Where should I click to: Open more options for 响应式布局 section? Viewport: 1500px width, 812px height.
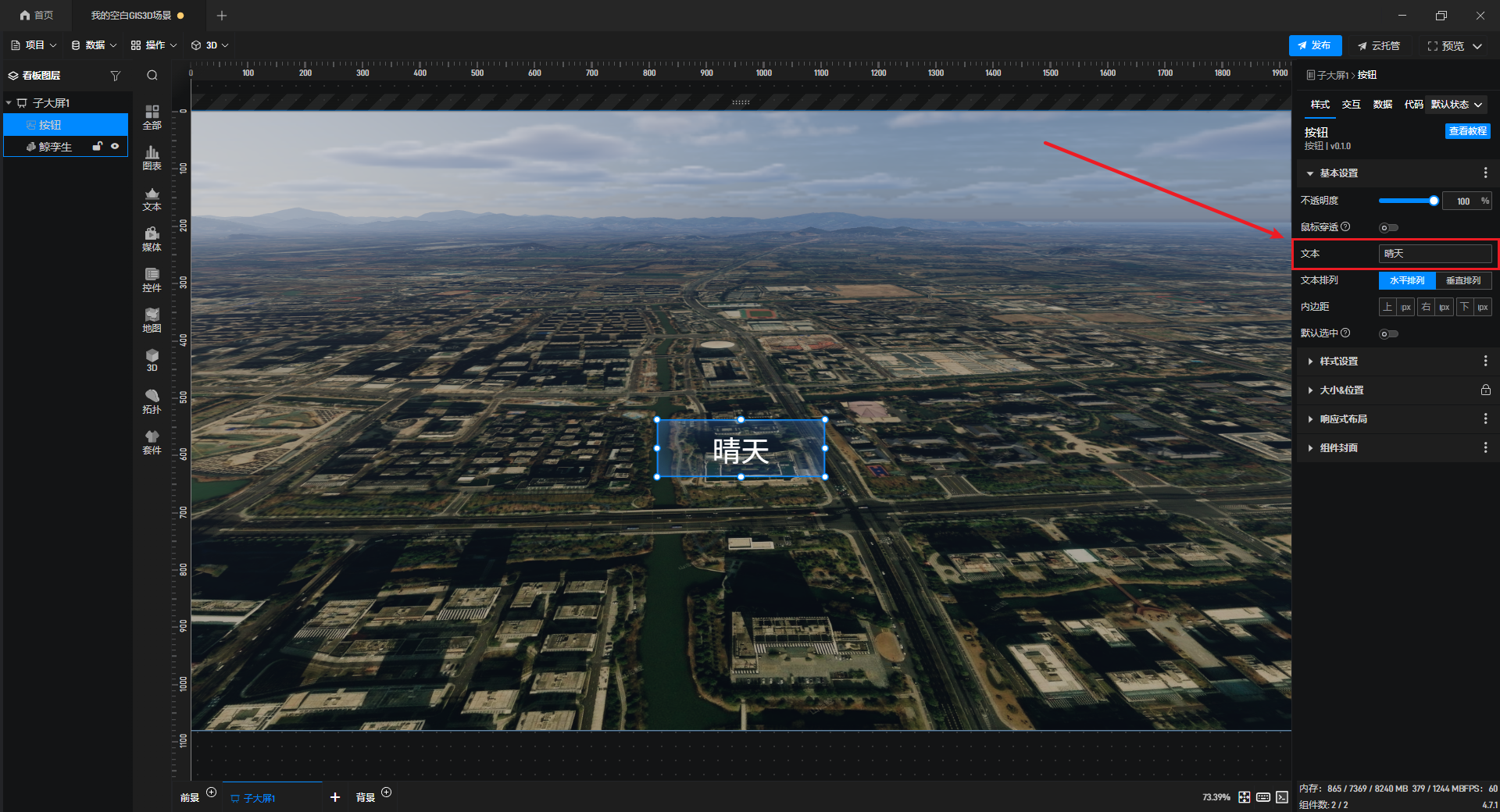pyautogui.click(x=1486, y=418)
